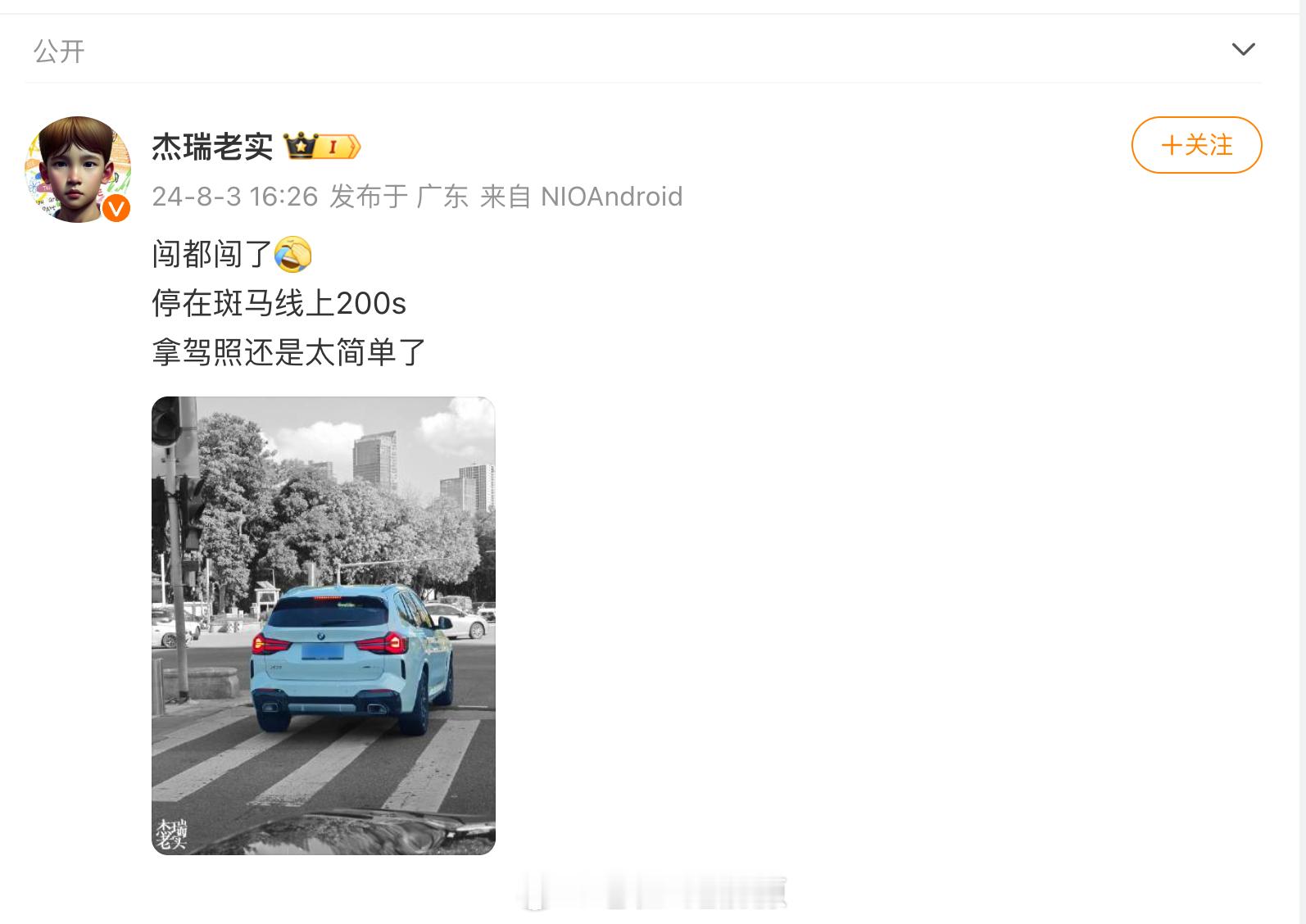The width and height of the screenshot is (1306, 924).
Task: Open the profile avatar of 杰瑞老实
Action: coord(78,169)
